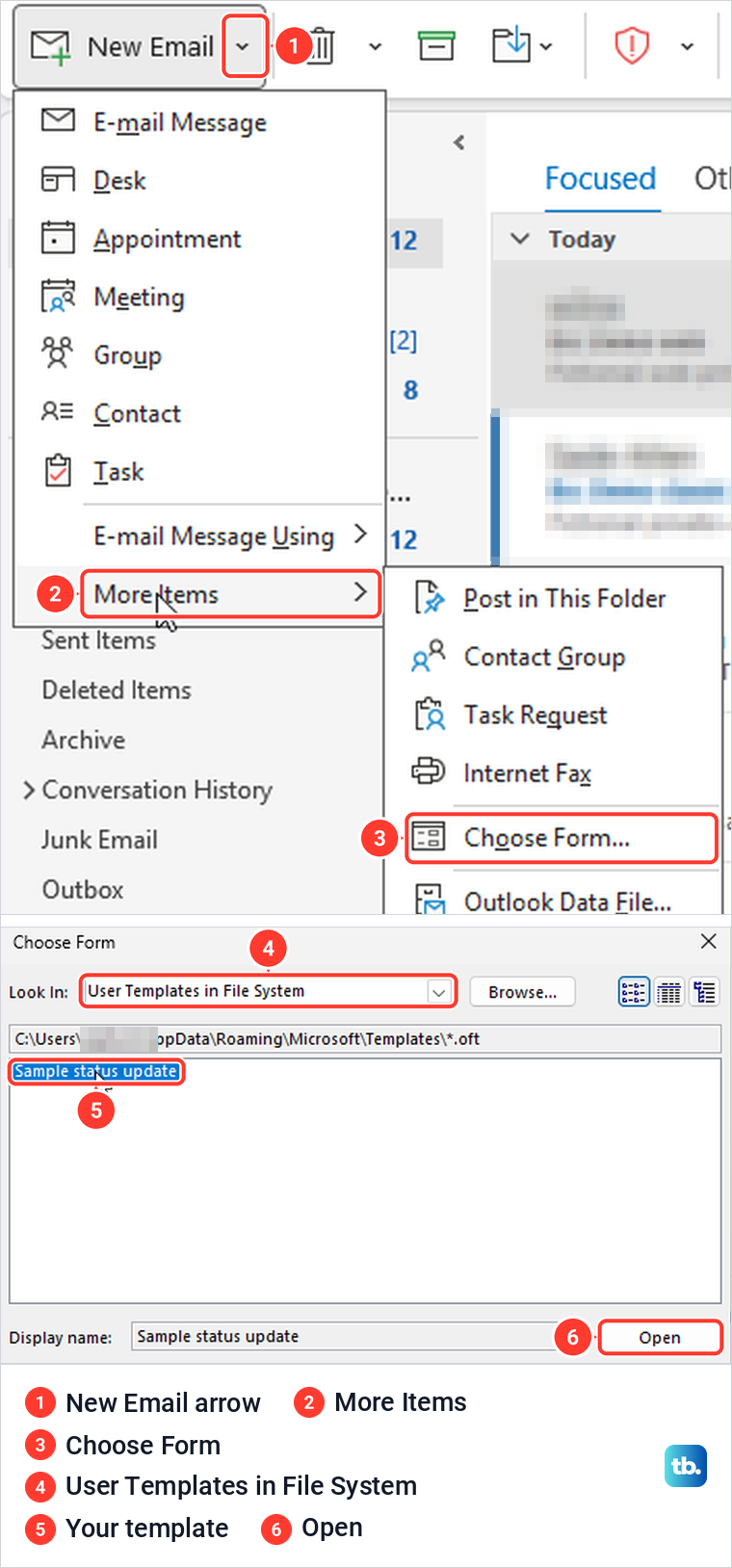Select Meeting in the New menu
The height and width of the screenshot is (1568, 732).
(x=199, y=298)
